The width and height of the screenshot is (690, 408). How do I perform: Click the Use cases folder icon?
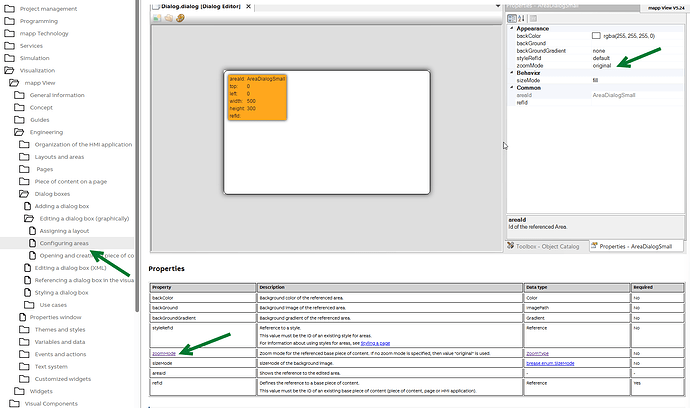(x=29, y=305)
